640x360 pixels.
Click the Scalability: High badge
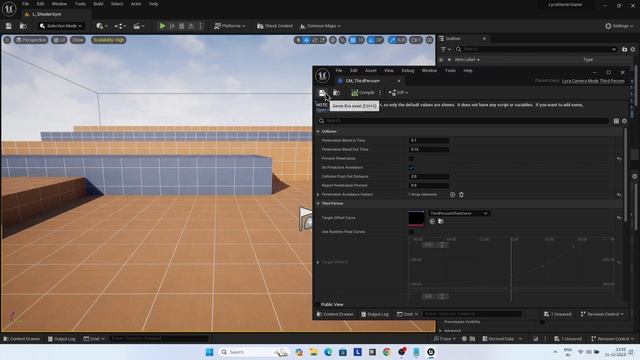108,40
